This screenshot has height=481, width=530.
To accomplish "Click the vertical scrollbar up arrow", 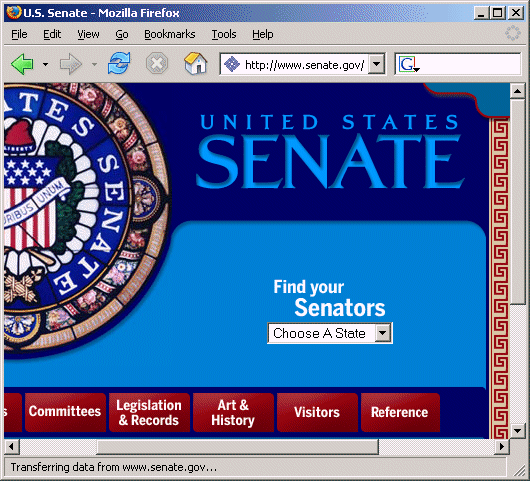I will click(517, 91).
